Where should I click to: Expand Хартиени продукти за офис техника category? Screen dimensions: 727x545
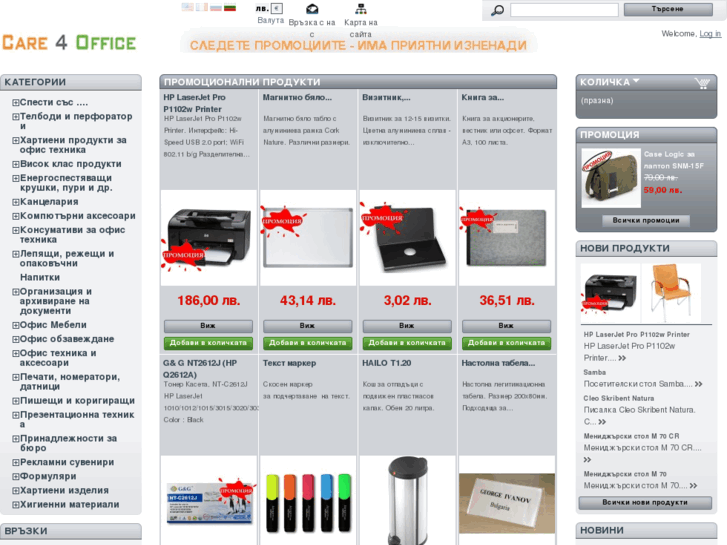tap(16, 141)
